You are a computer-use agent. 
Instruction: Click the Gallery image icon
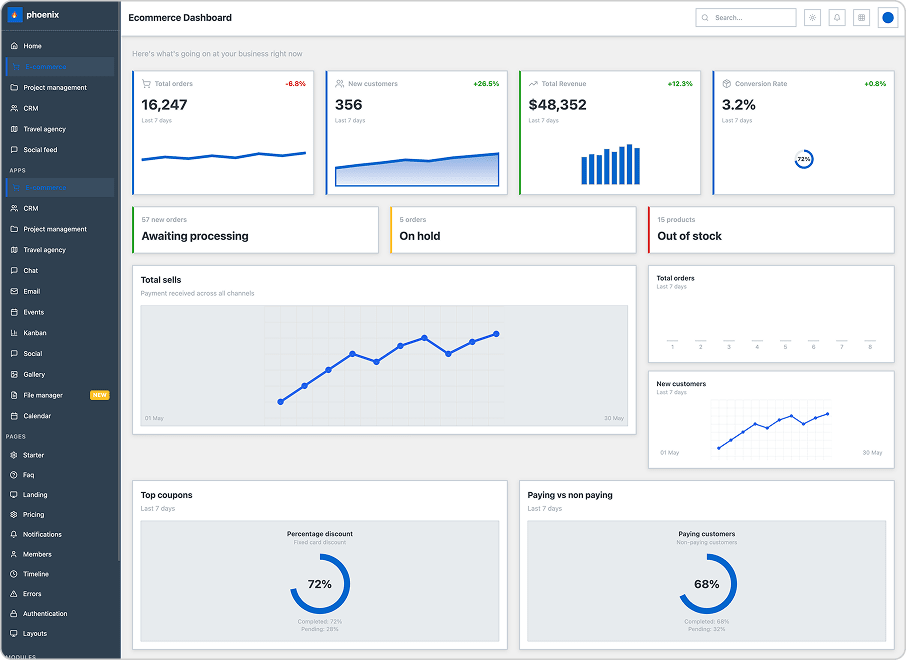pyautogui.click(x=14, y=374)
